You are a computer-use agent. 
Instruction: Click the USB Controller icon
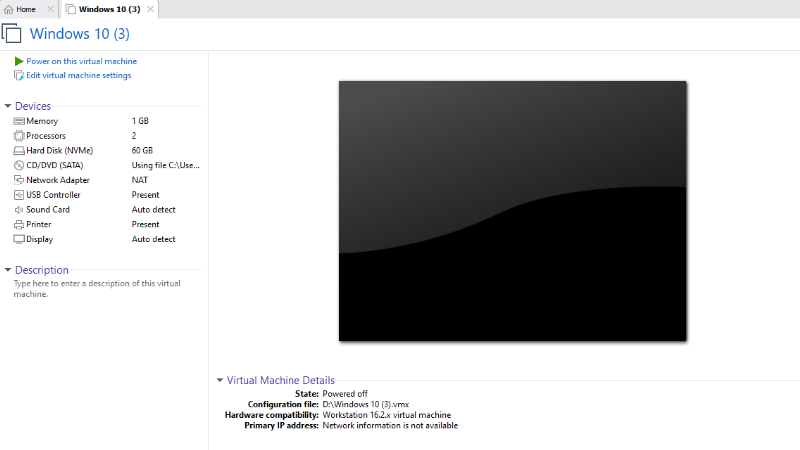pyautogui.click(x=18, y=195)
